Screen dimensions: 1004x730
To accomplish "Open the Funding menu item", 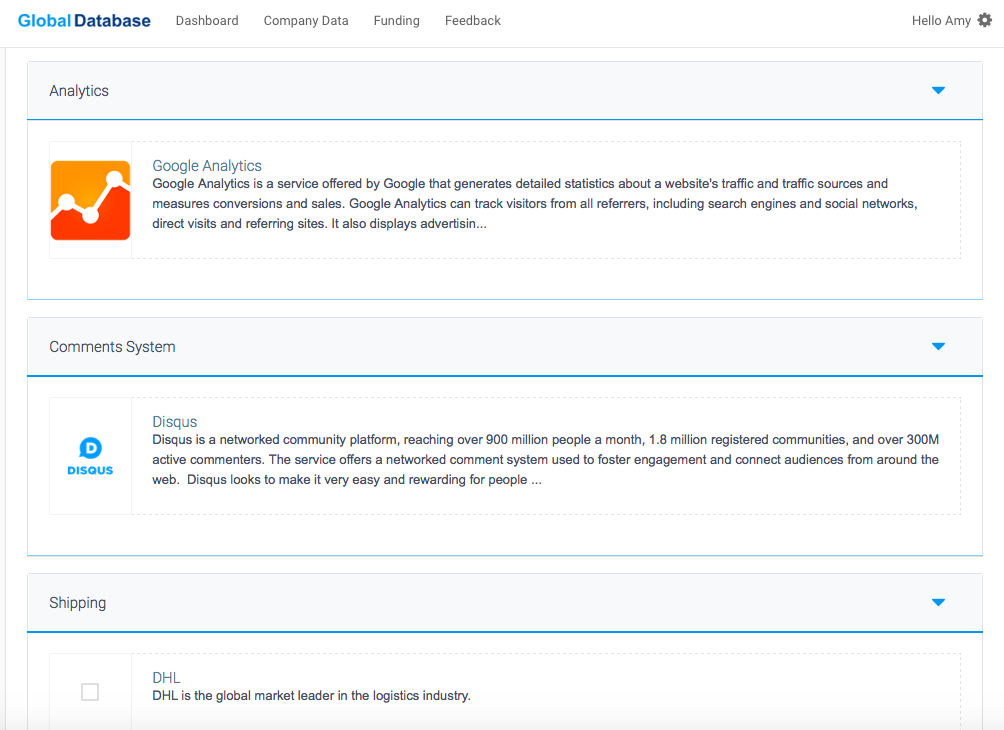I will click(x=396, y=20).
